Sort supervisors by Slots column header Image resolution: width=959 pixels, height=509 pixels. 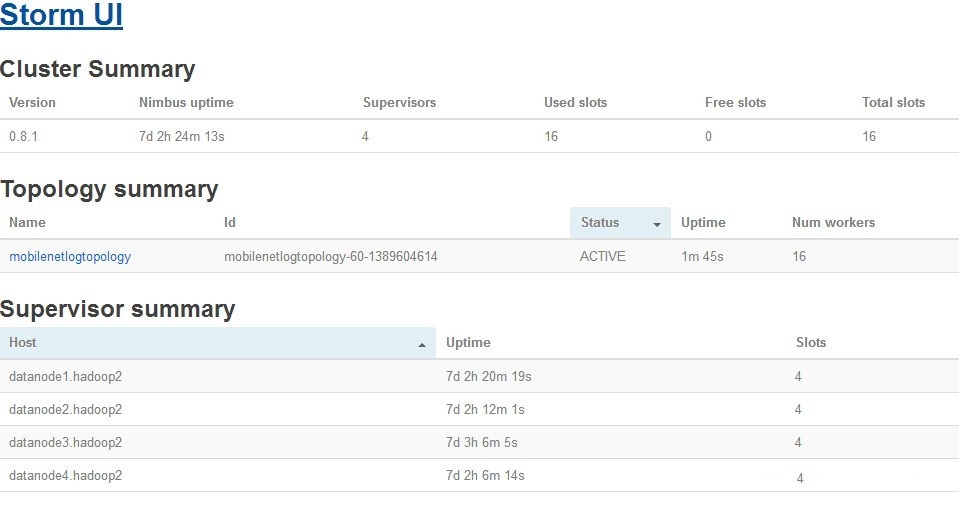[811, 342]
